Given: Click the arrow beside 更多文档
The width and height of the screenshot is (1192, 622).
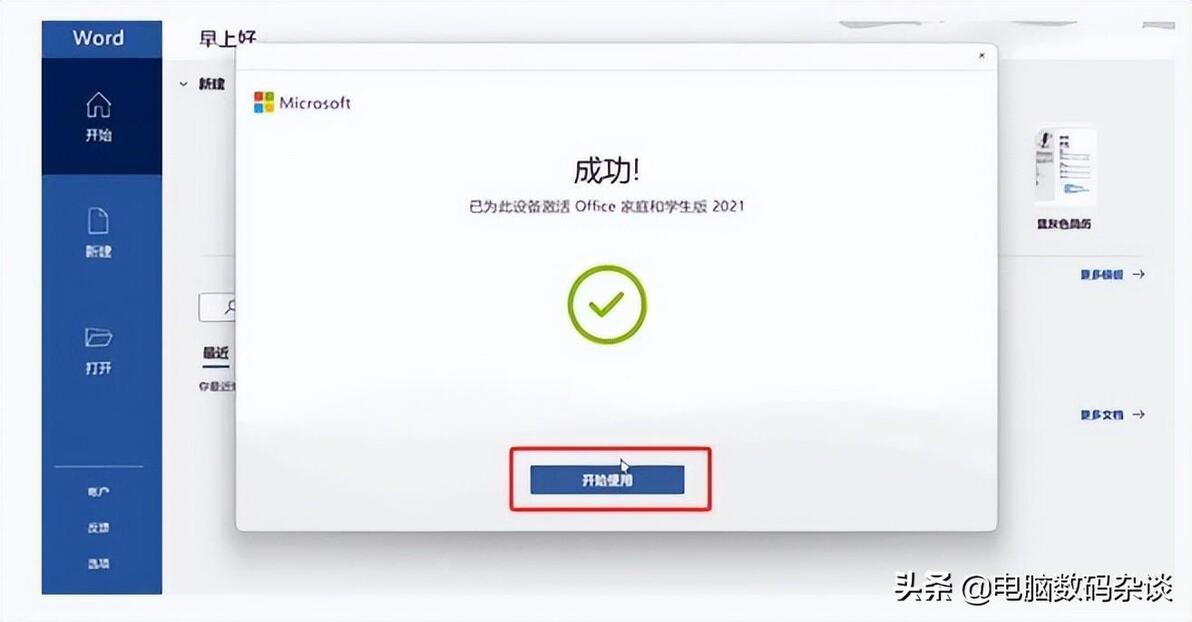Looking at the screenshot, I should tap(1138, 414).
